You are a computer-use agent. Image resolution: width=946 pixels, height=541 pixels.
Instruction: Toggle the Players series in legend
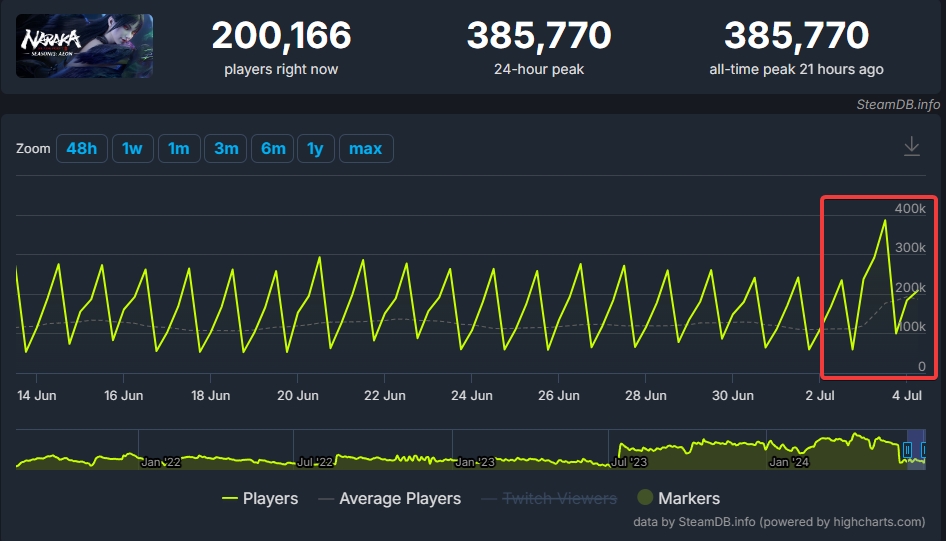pos(260,498)
